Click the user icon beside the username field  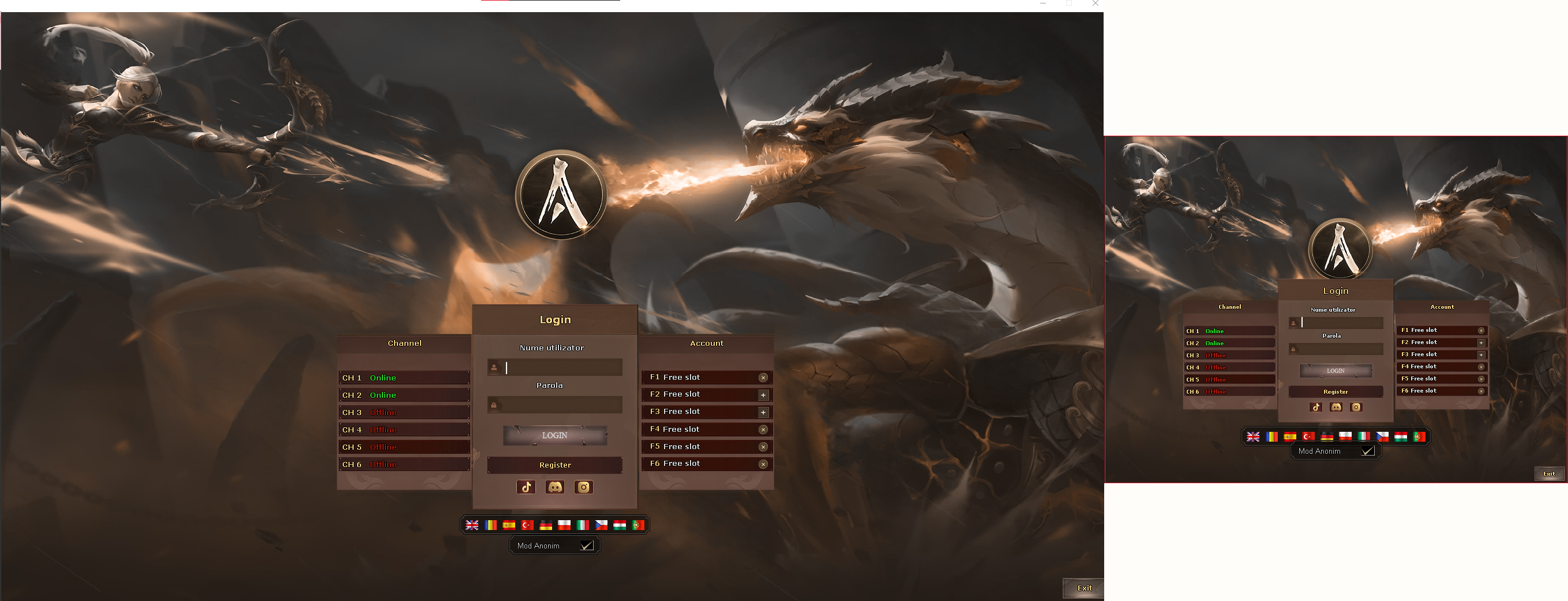click(x=494, y=368)
